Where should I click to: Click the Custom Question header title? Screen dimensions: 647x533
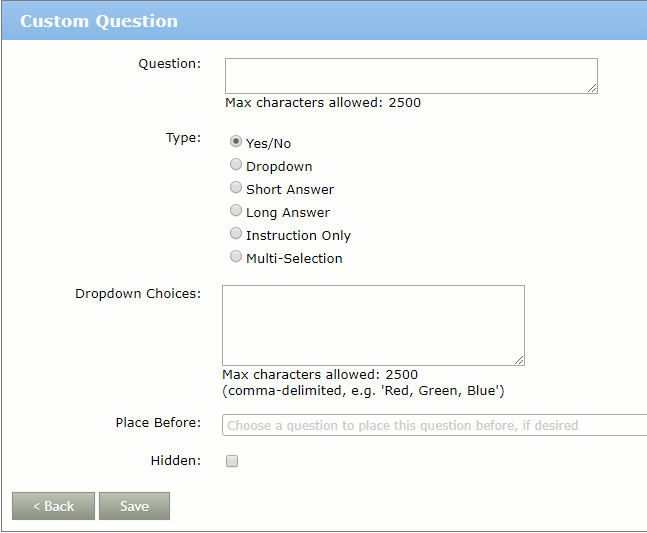[99, 21]
